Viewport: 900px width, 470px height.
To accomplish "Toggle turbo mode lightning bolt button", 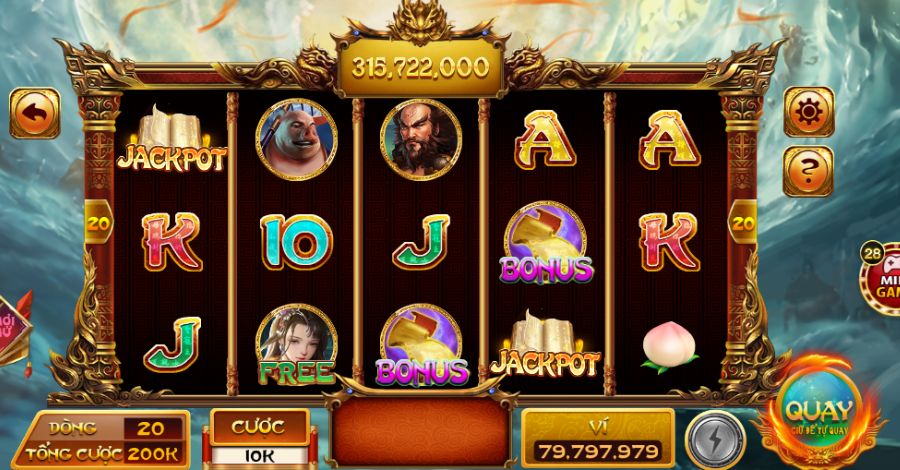I will pyautogui.click(x=715, y=440).
